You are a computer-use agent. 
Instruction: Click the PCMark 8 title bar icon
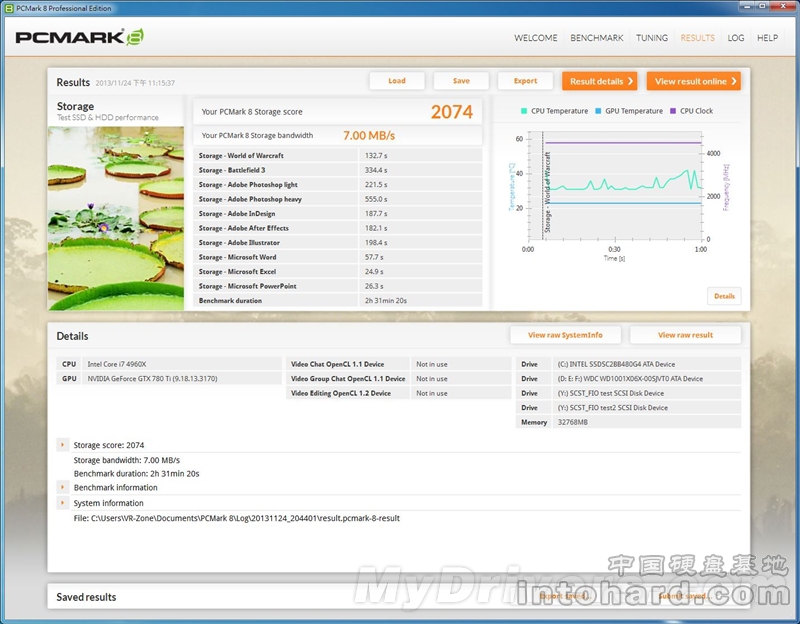9,8
